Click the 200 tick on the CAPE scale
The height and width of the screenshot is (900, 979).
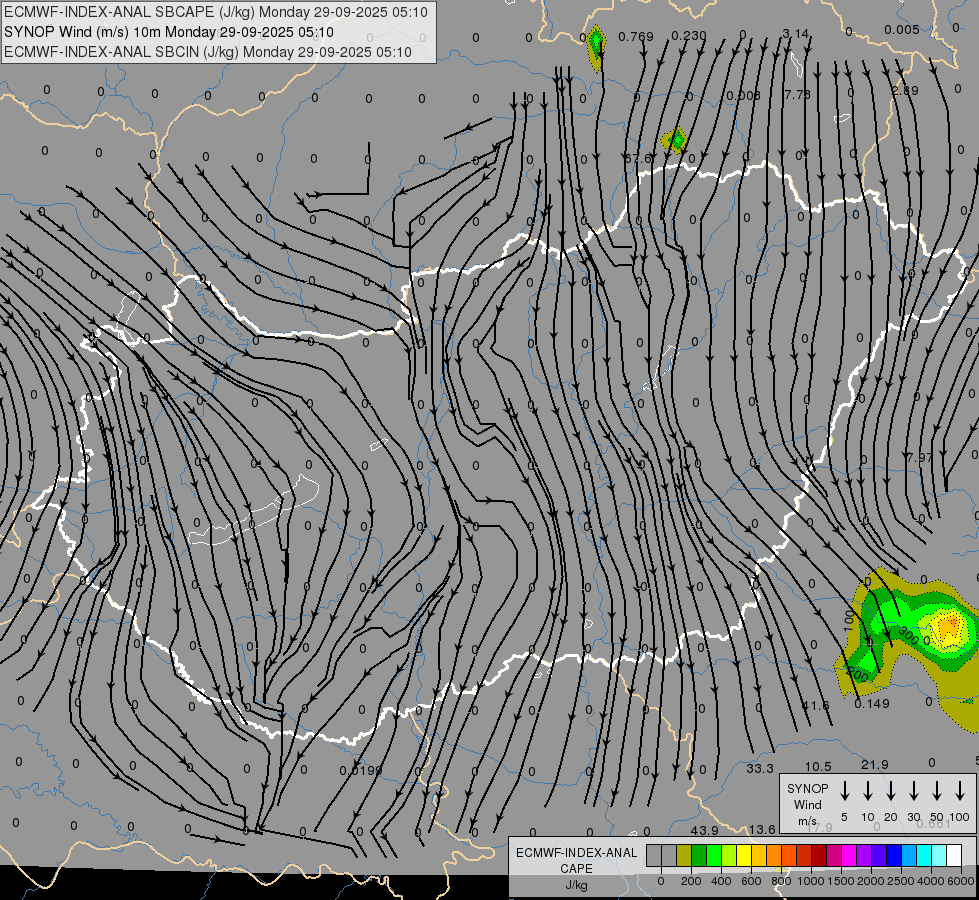691,881
